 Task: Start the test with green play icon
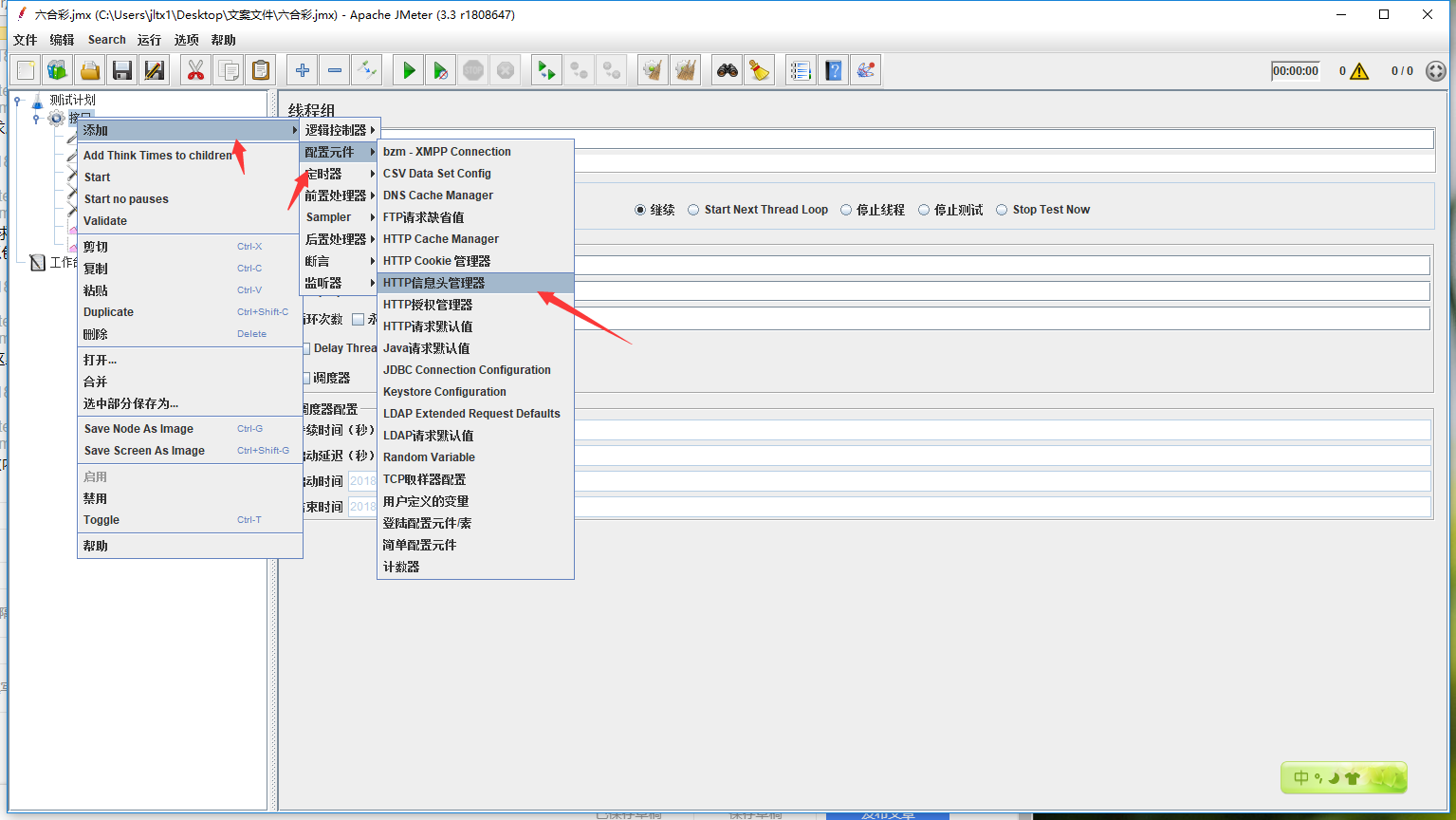point(409,70)
